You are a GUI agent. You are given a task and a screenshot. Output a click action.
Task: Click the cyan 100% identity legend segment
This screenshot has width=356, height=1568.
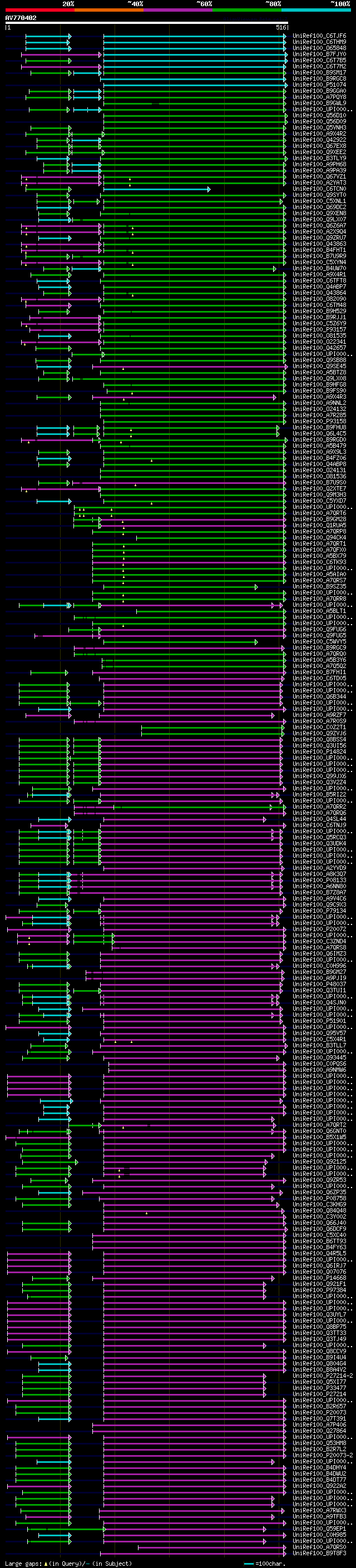316,10
